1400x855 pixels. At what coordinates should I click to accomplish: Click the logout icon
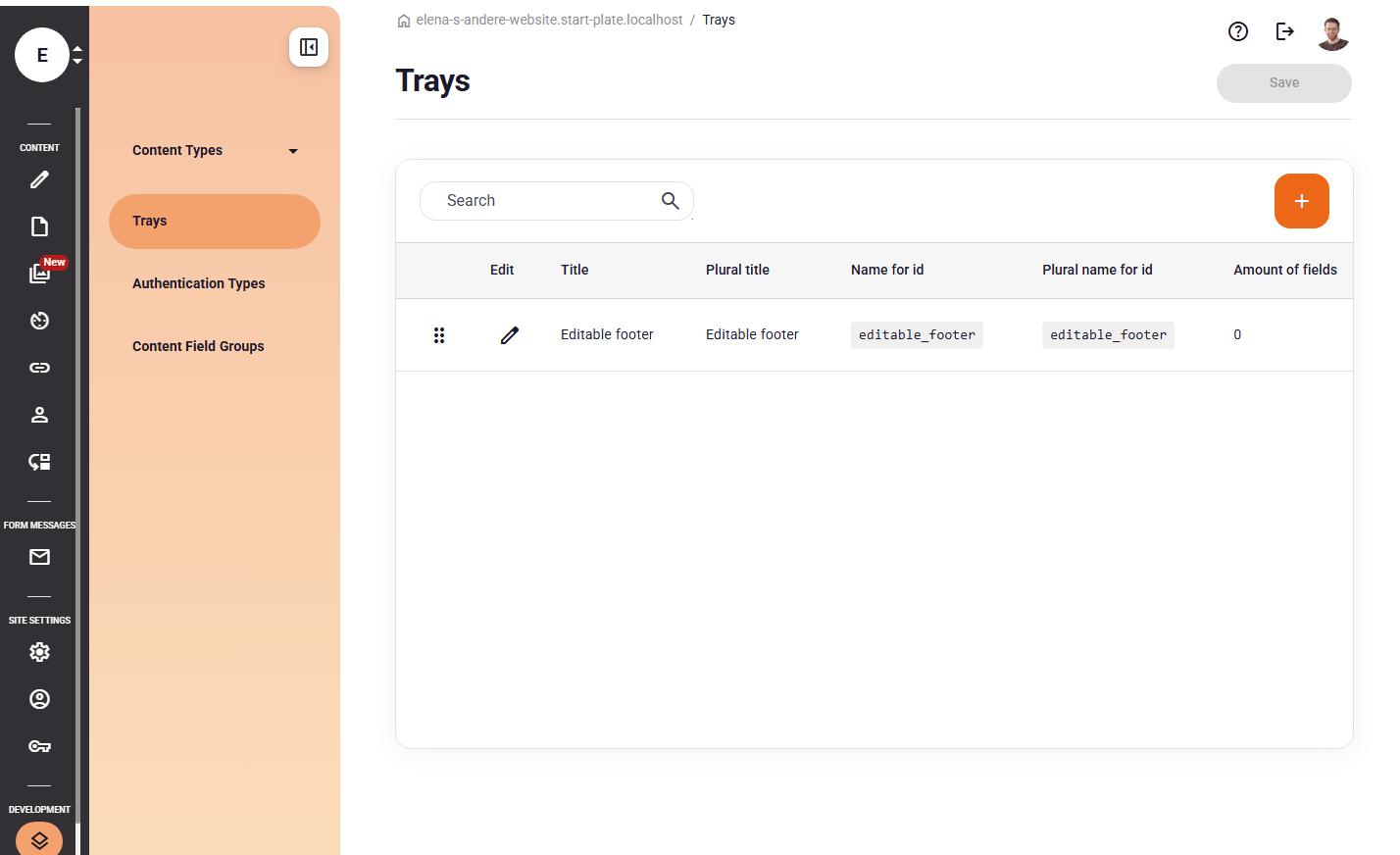tap(1285, 31)
